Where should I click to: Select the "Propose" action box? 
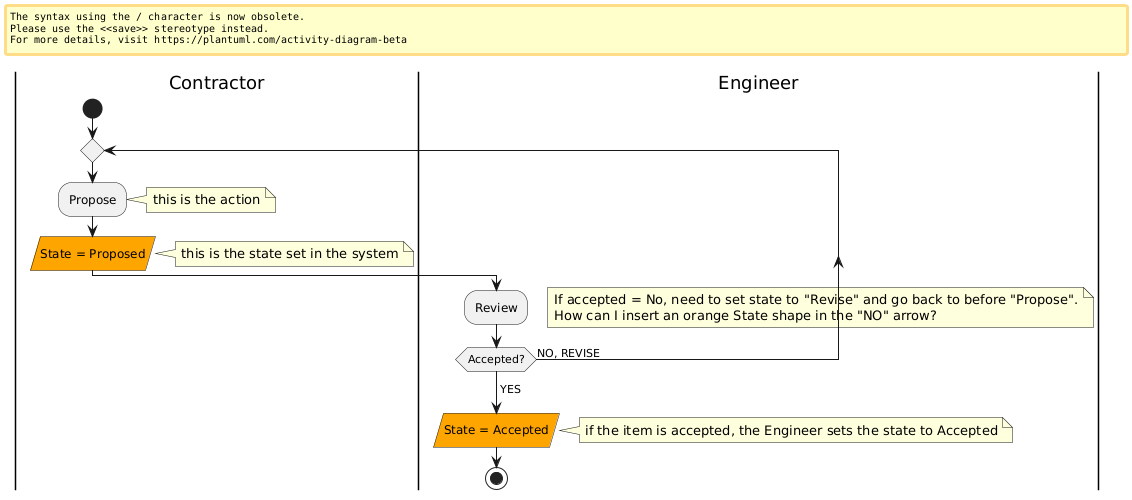pos(92,200)
